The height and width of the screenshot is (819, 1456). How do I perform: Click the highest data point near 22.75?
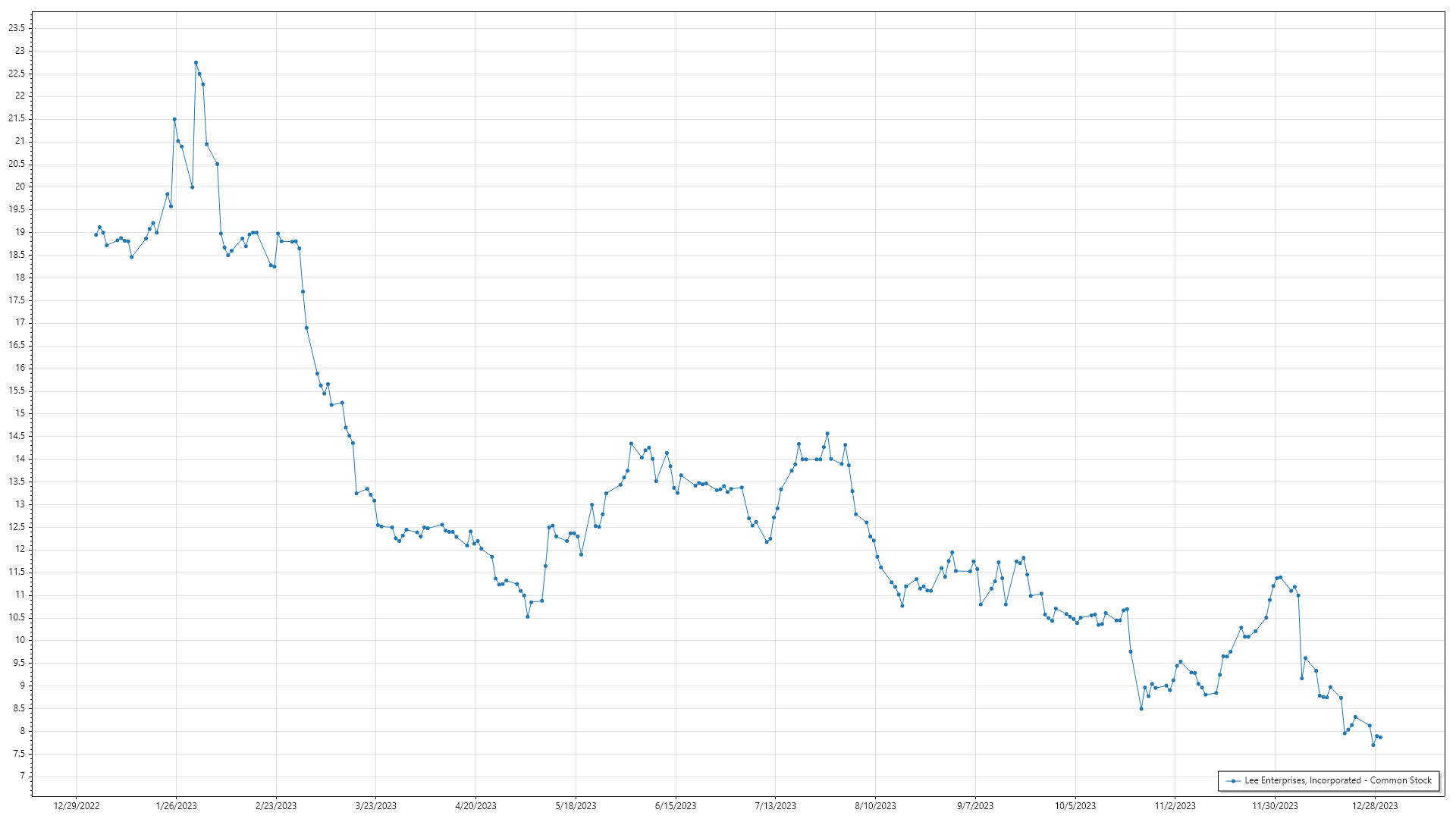click(196, 63)
